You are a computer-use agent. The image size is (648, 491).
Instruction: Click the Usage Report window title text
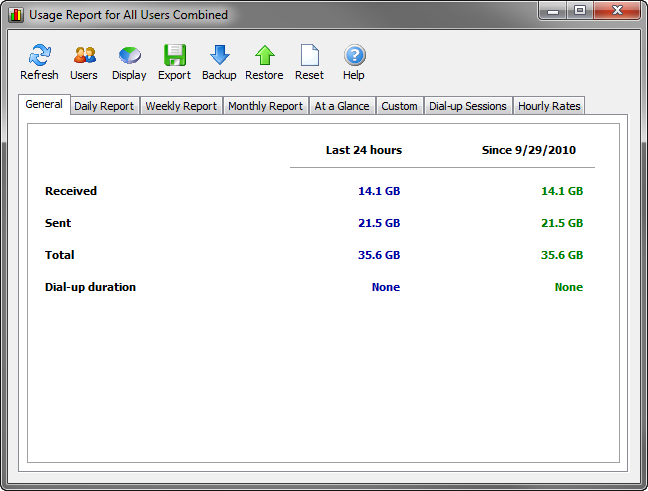(x=128, y=15)
